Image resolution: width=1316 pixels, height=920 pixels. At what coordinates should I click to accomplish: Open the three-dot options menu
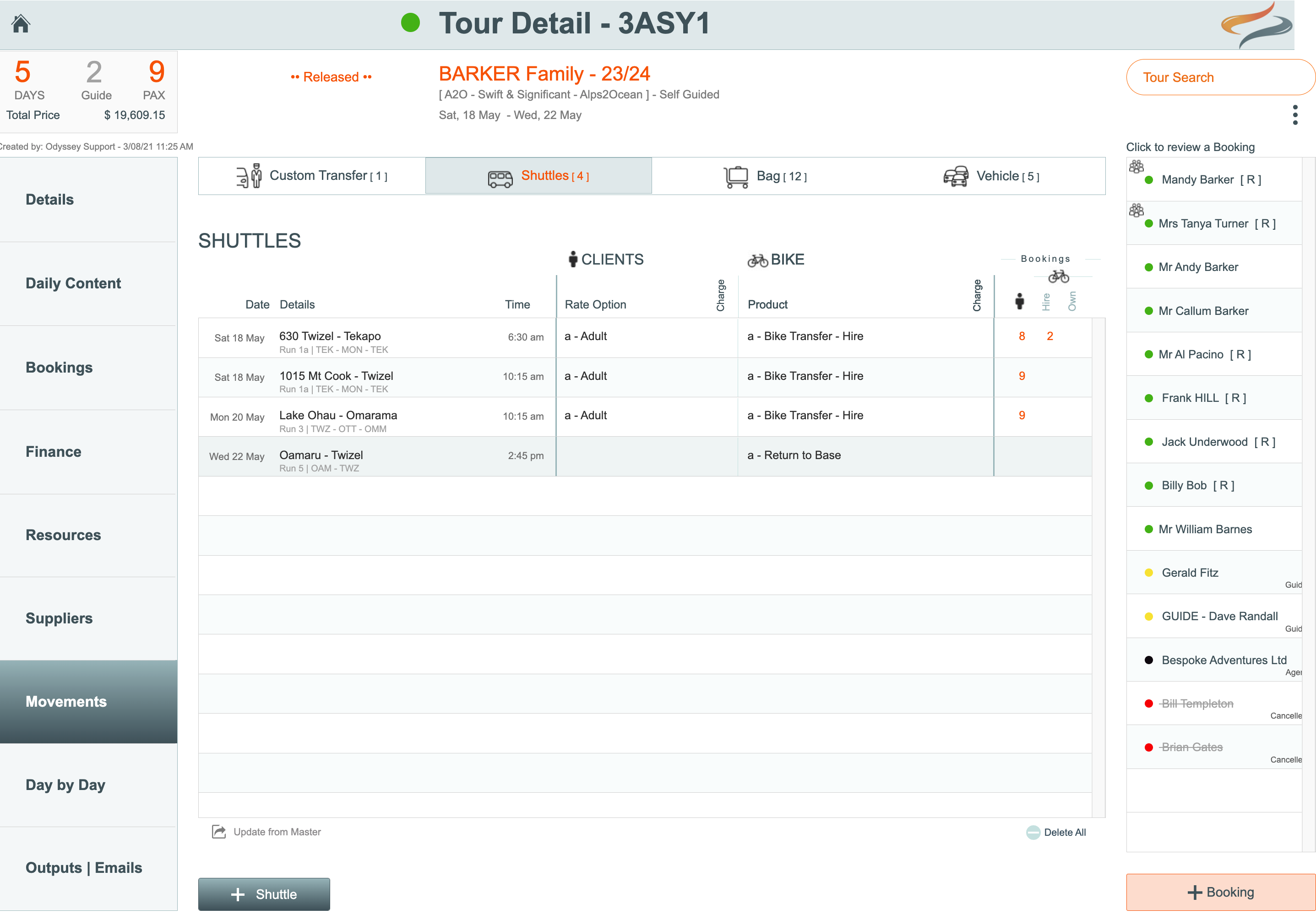point(1295,115)
